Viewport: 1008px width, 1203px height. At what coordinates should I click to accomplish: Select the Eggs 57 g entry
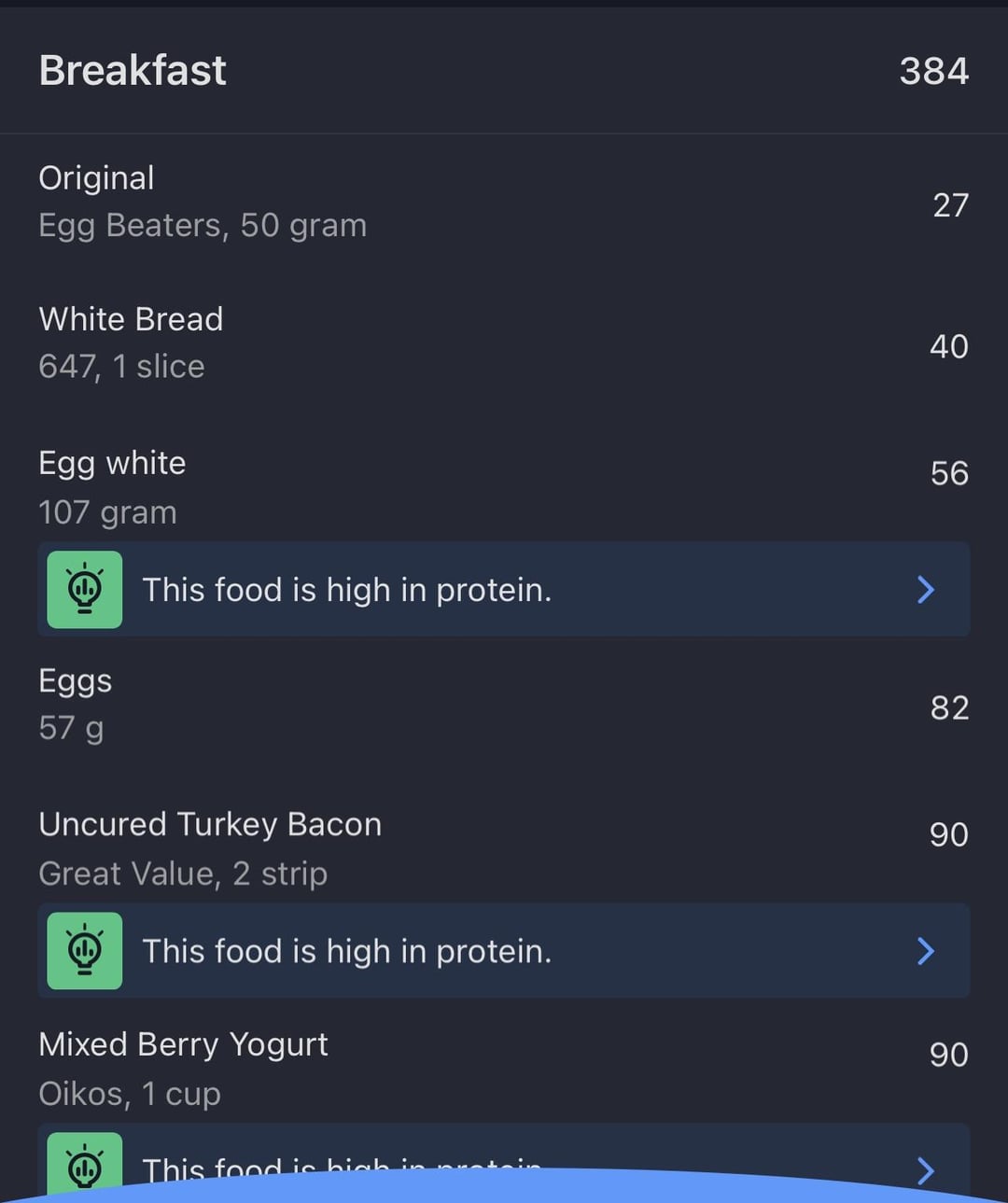click(x=504, y=705)
